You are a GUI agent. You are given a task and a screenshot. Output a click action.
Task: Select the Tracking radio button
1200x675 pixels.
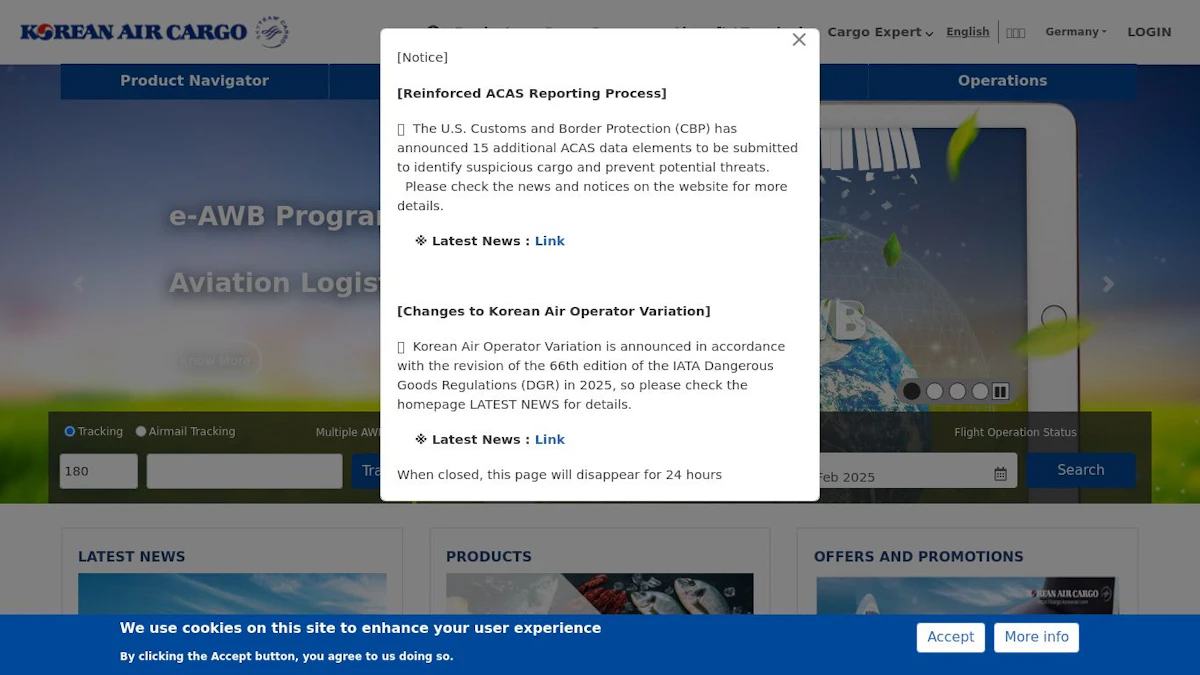70,432
